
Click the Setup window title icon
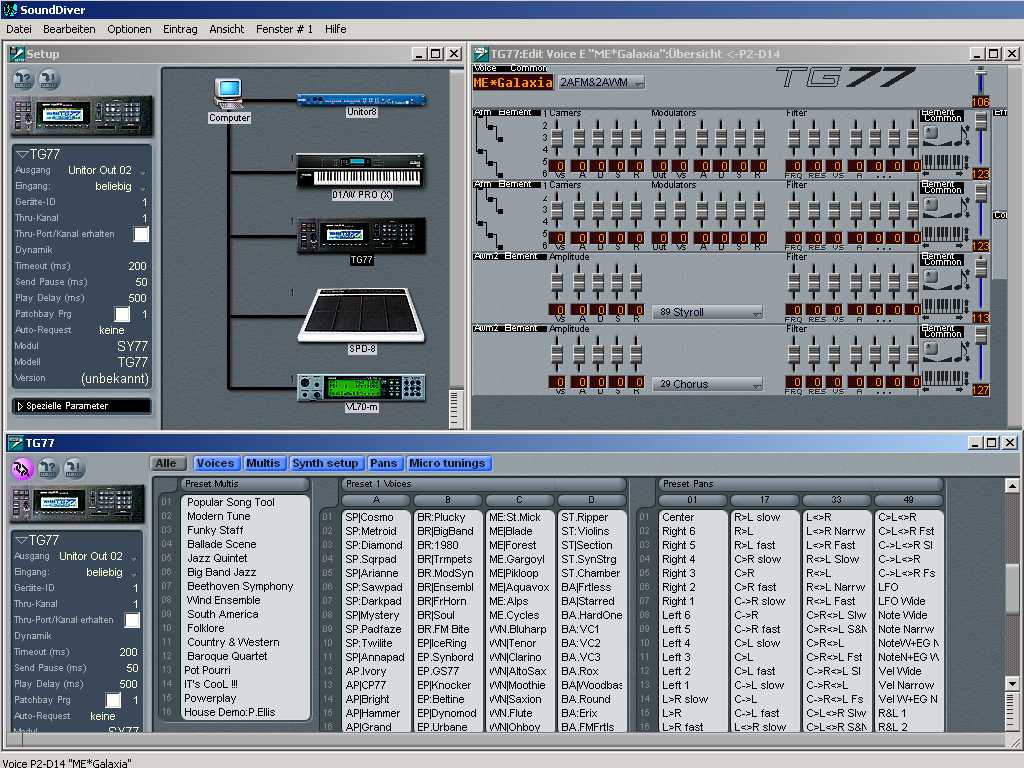click(x=16, y=54)
